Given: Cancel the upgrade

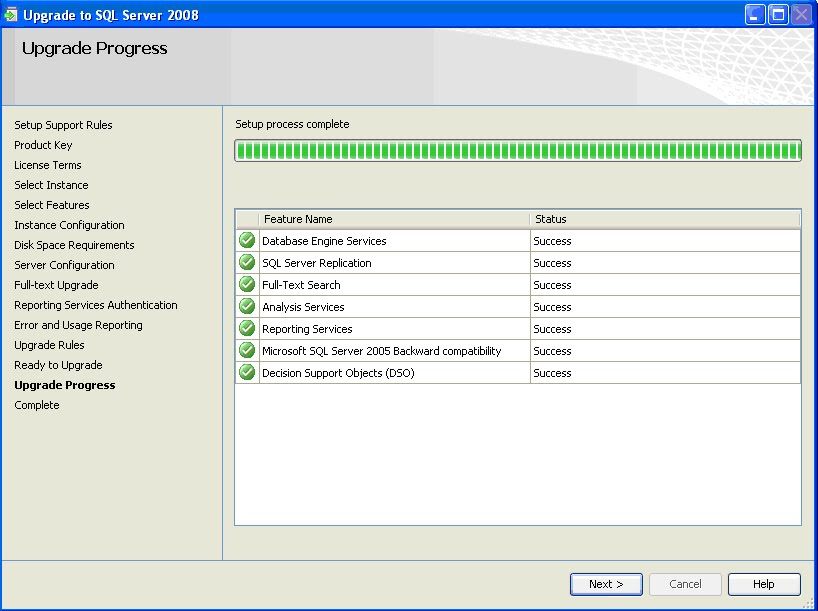Looking at the screenshot, I should 685,584.
